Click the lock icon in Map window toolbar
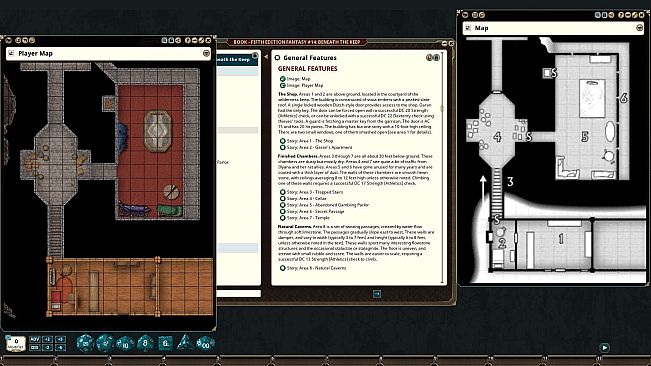Image resolution: width=651 pixels, height=366 pixels. click(x=604, y=15)
